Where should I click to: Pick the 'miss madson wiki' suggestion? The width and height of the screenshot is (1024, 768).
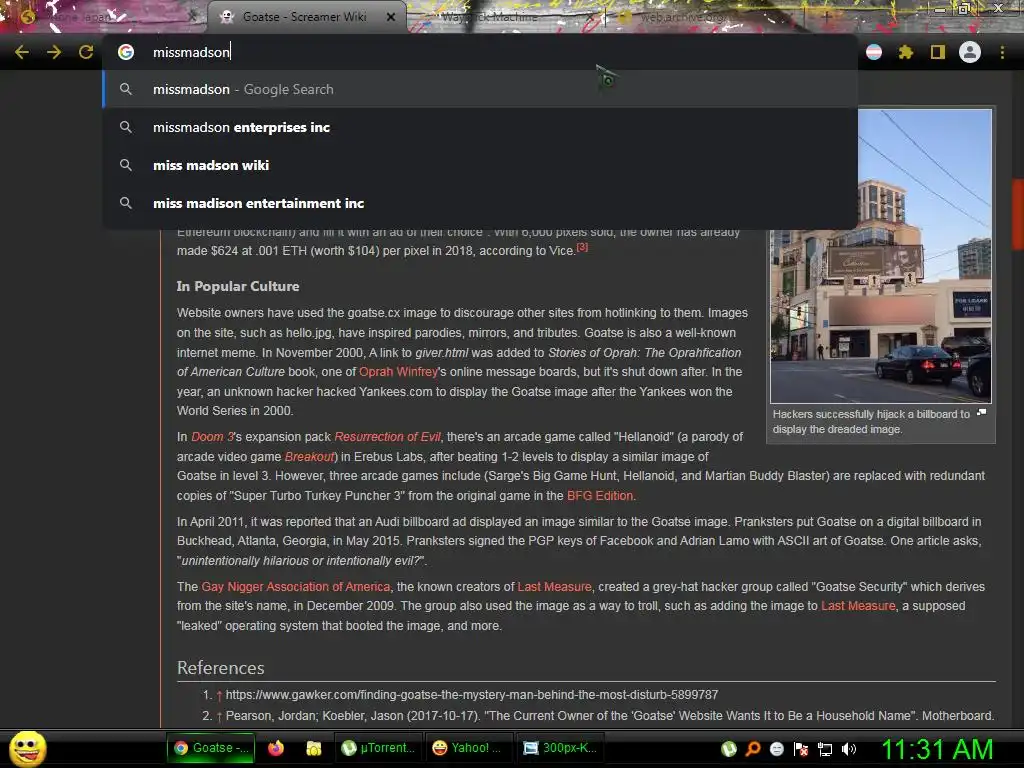click(480, 165)
